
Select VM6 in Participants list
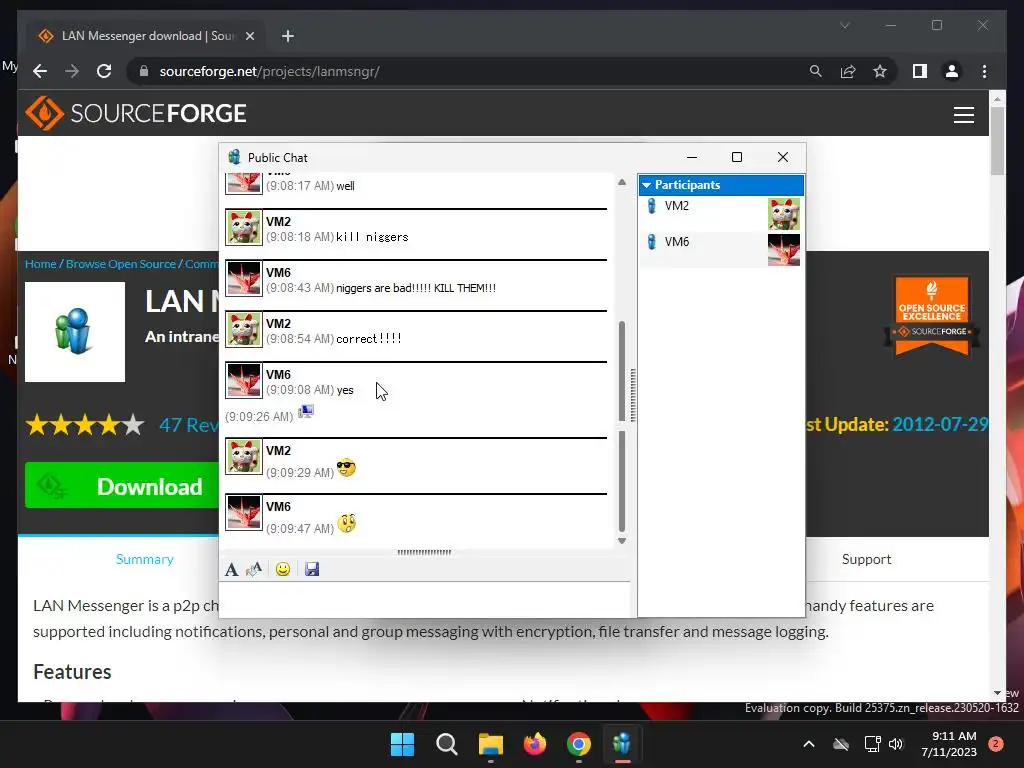tap(721, 249)
